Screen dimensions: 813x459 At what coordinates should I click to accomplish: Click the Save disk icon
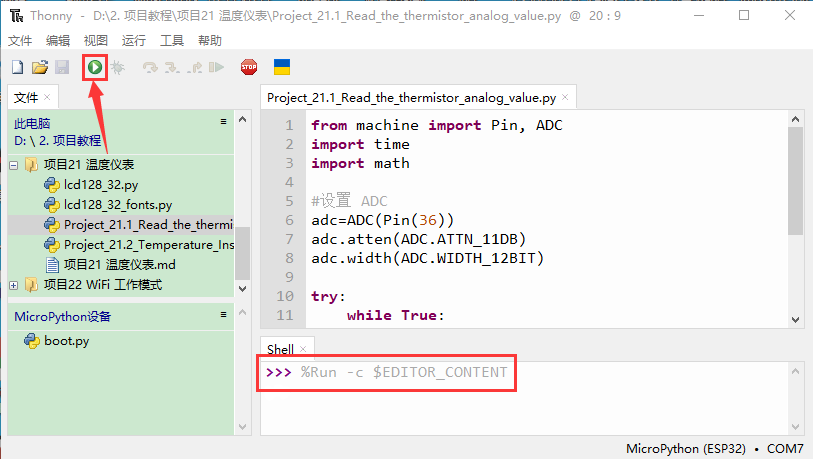pyautogui.click(x=62, y=67)
